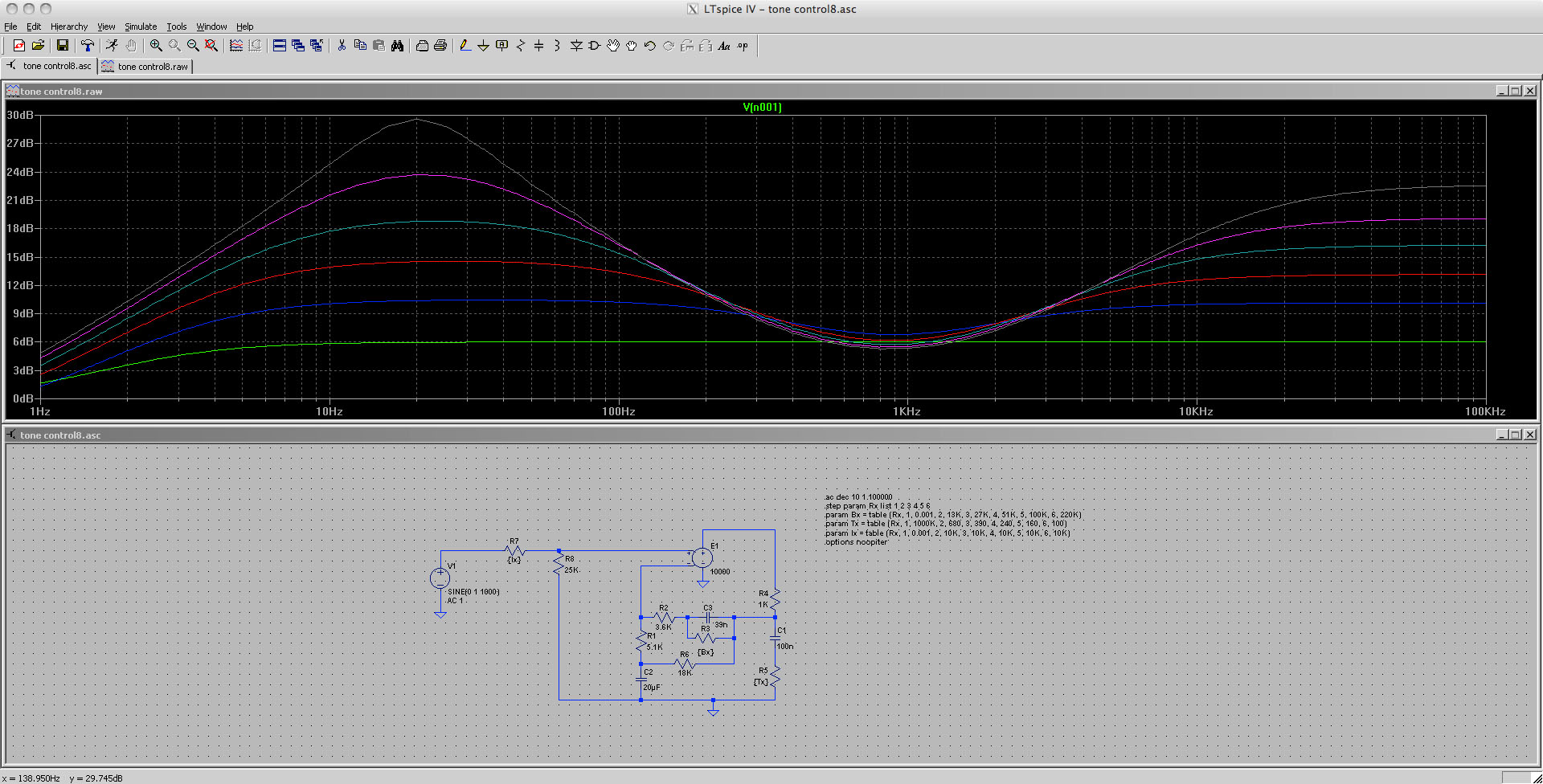
Task: Click the Run simulation icon
Action: point(112,46)
